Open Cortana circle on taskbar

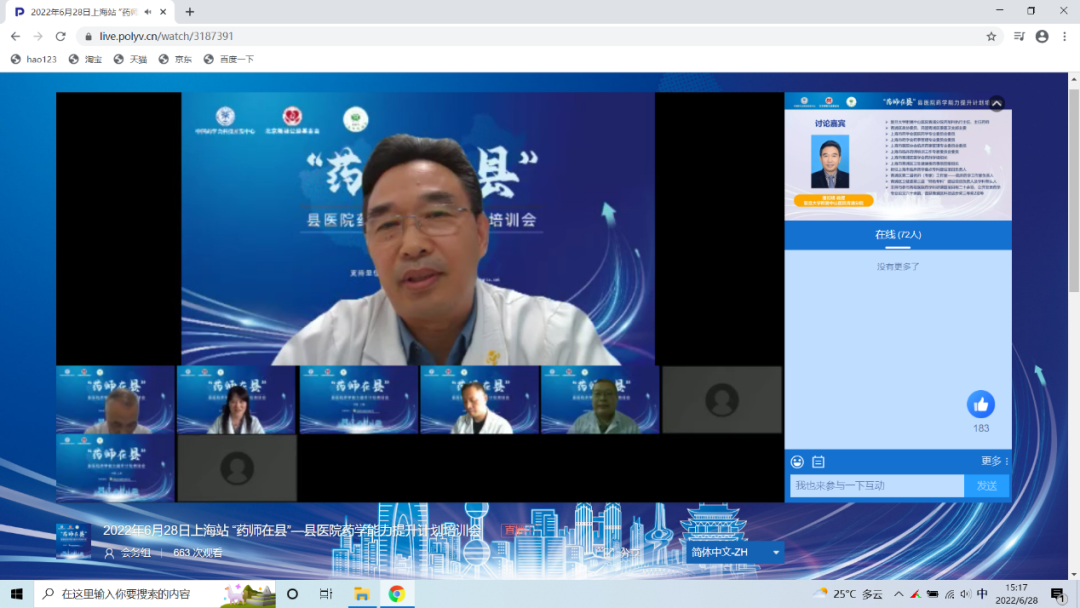(293, 594)
